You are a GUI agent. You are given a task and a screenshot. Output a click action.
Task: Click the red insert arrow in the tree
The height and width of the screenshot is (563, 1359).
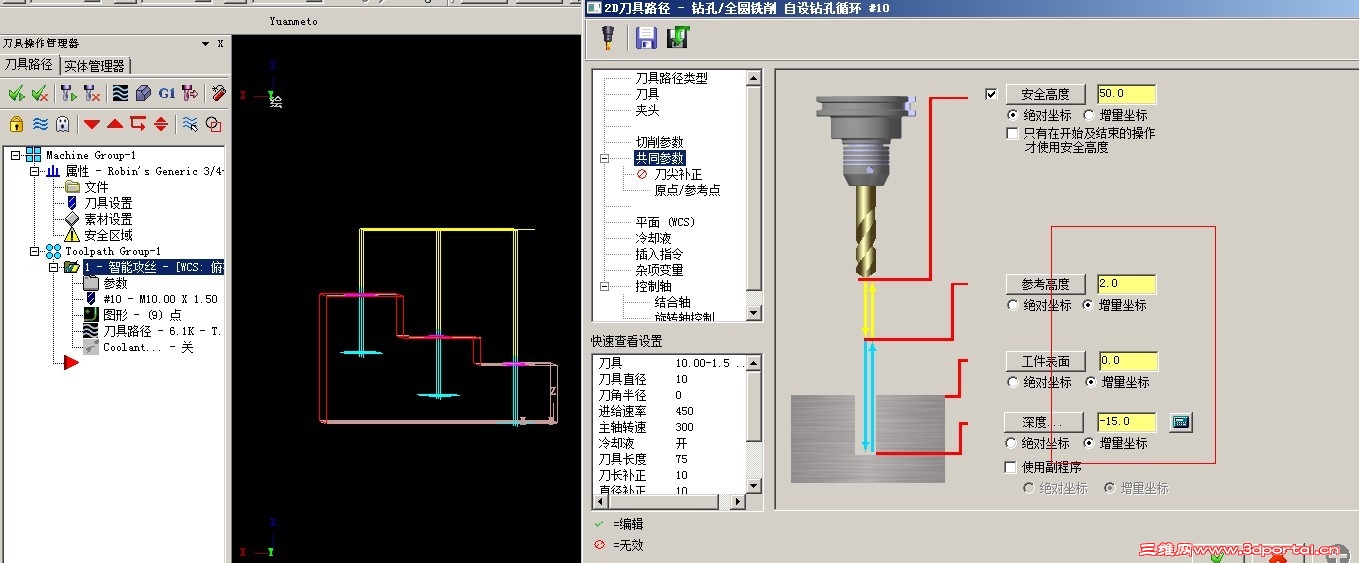tap(71, 363)
